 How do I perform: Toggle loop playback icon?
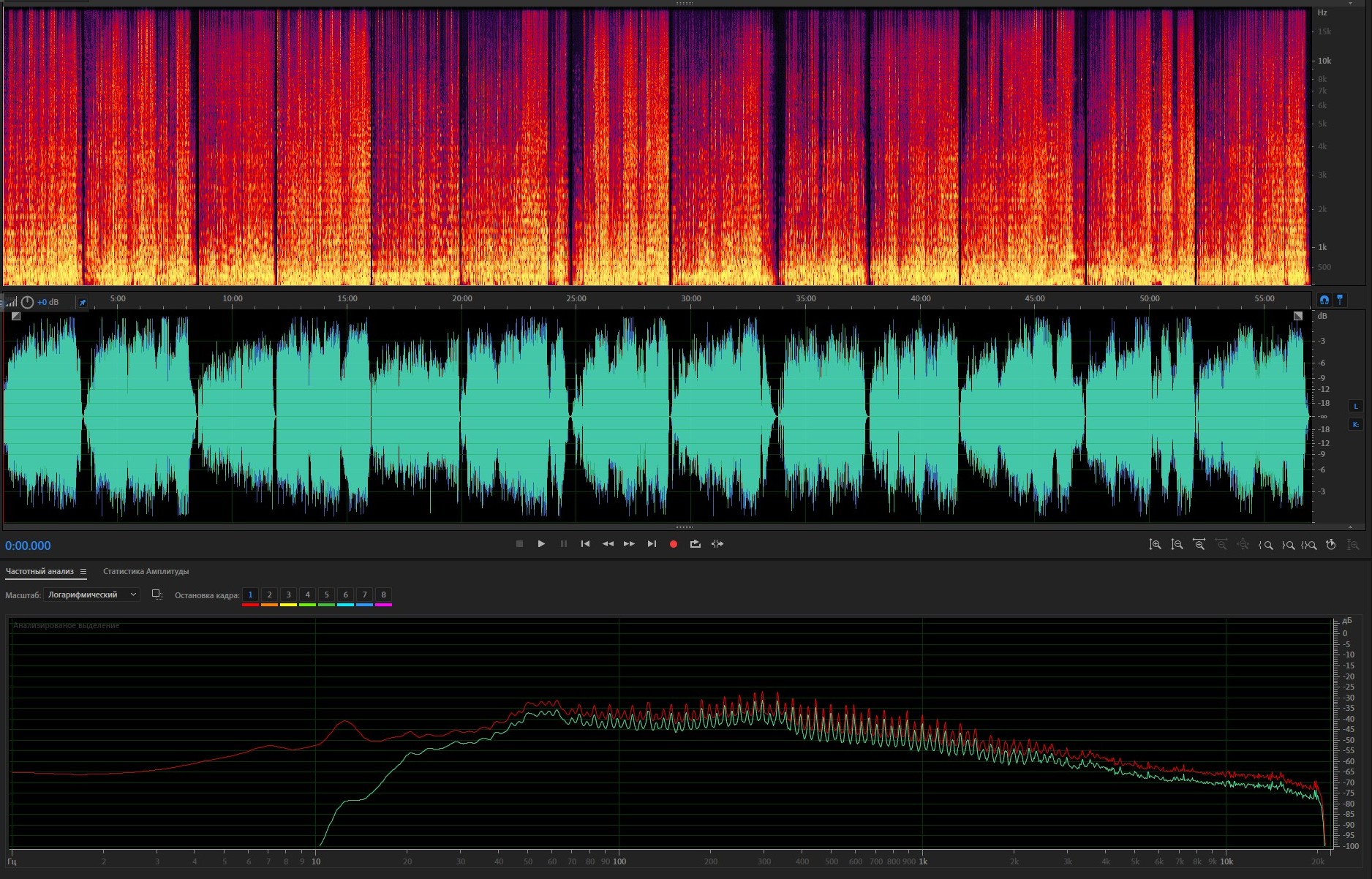coord(695,544)
